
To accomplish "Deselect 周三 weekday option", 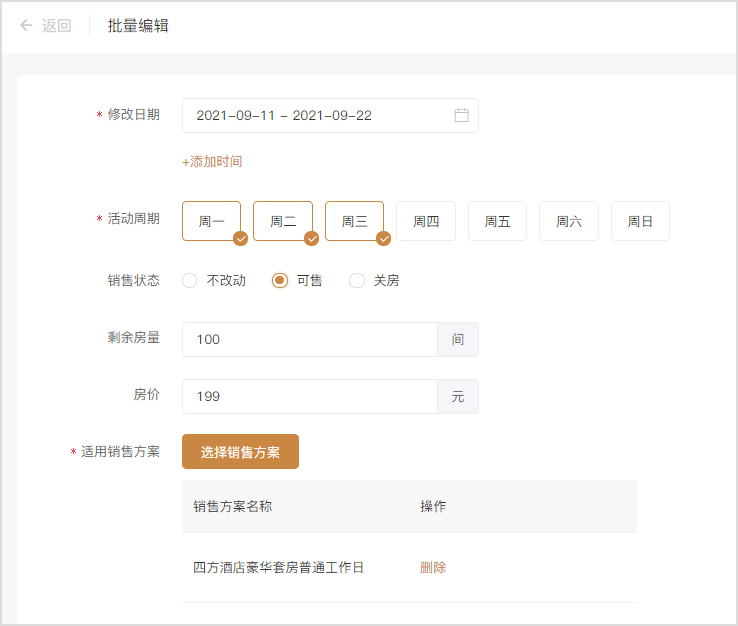I will [x=355, y=222].
